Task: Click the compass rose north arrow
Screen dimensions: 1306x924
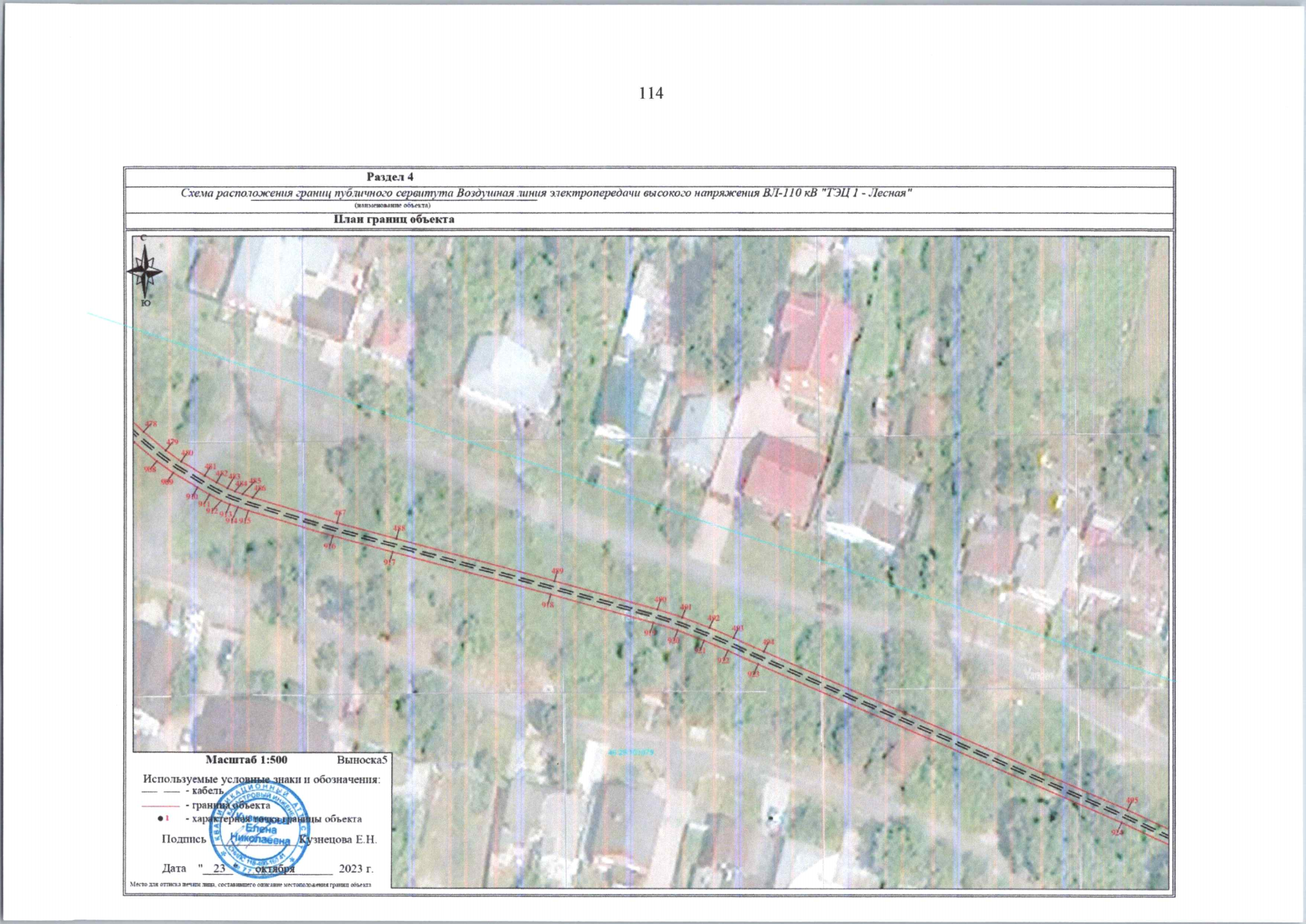Action: pyautogui.click(x=144, y=270)
